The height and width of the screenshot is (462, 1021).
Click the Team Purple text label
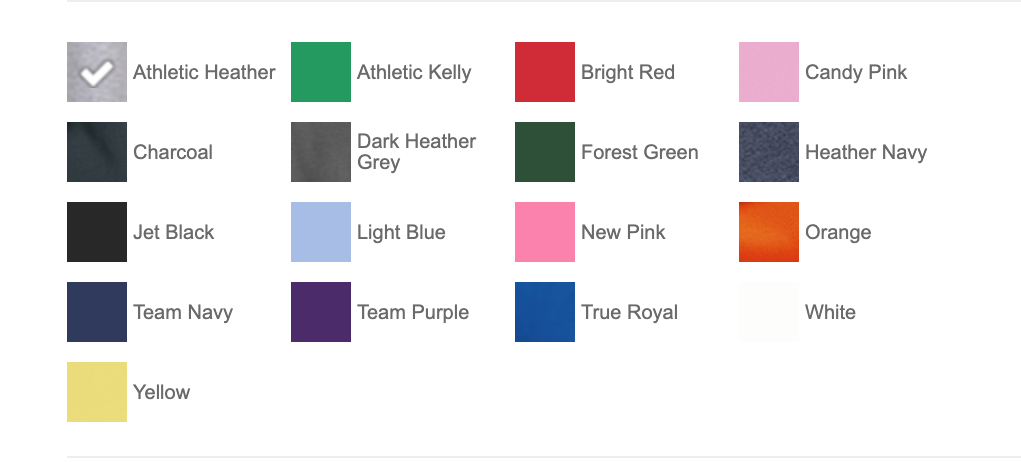[413, 313]
